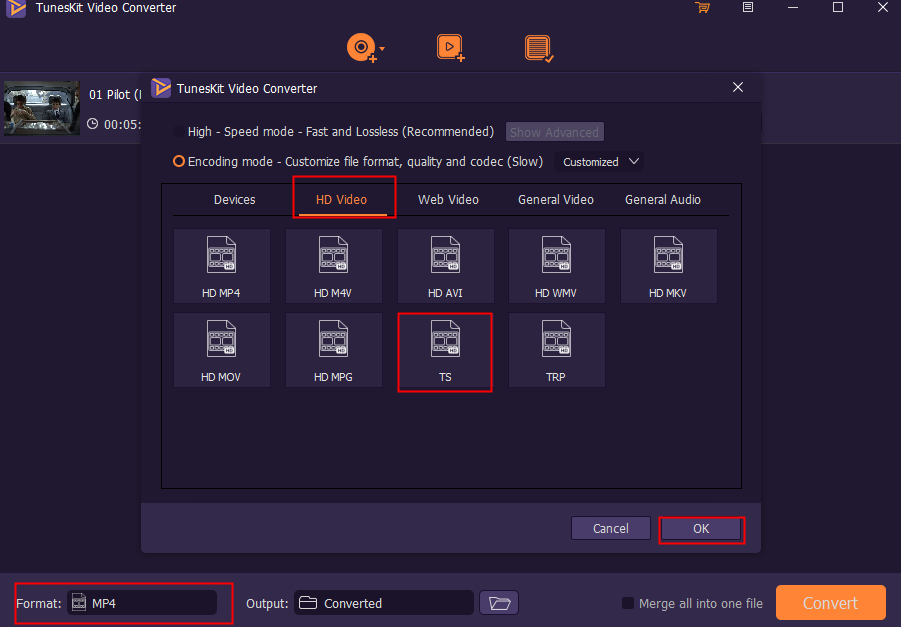Switch to the Devices tab
The width and height of the screenshot is (901, 627).
point(234,199)
